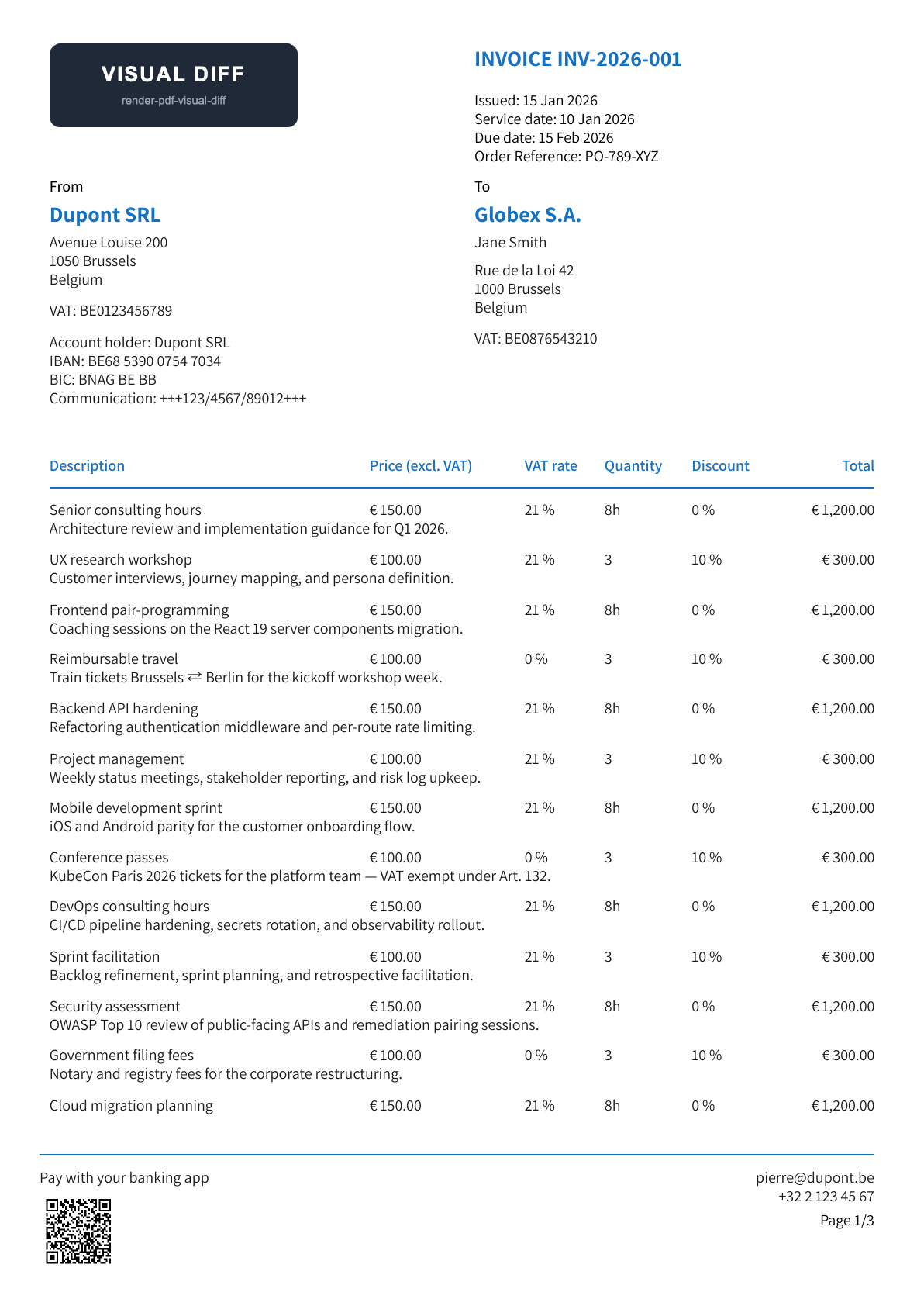
Task: Select the Reimbursable travel line item
Action: click(462, 669)
